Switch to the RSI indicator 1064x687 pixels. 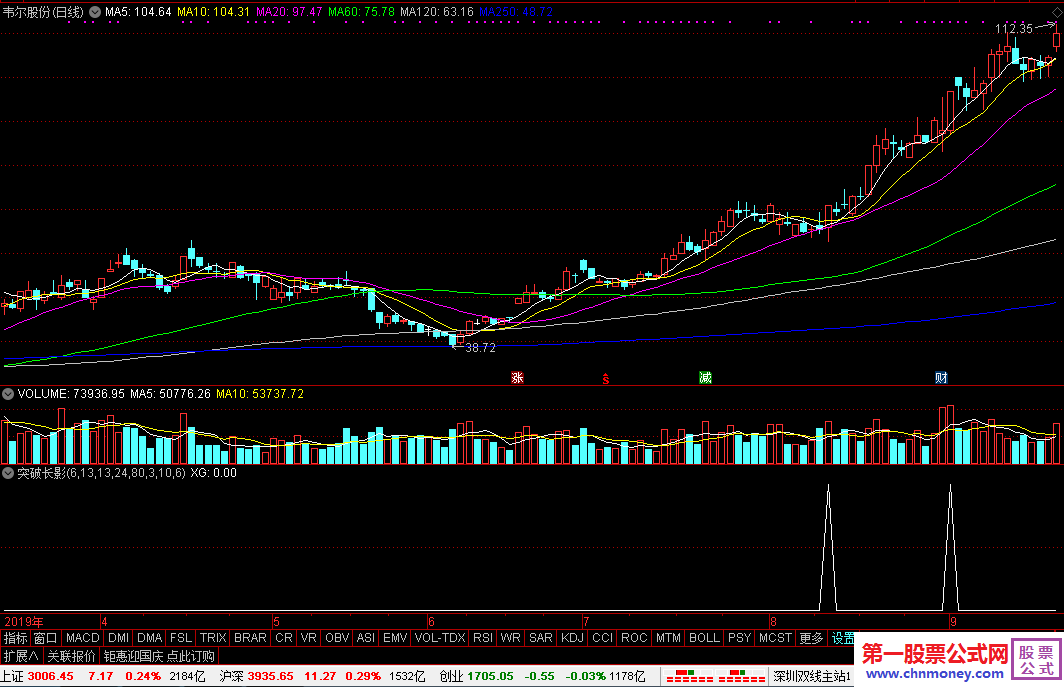tap(483, 638)
